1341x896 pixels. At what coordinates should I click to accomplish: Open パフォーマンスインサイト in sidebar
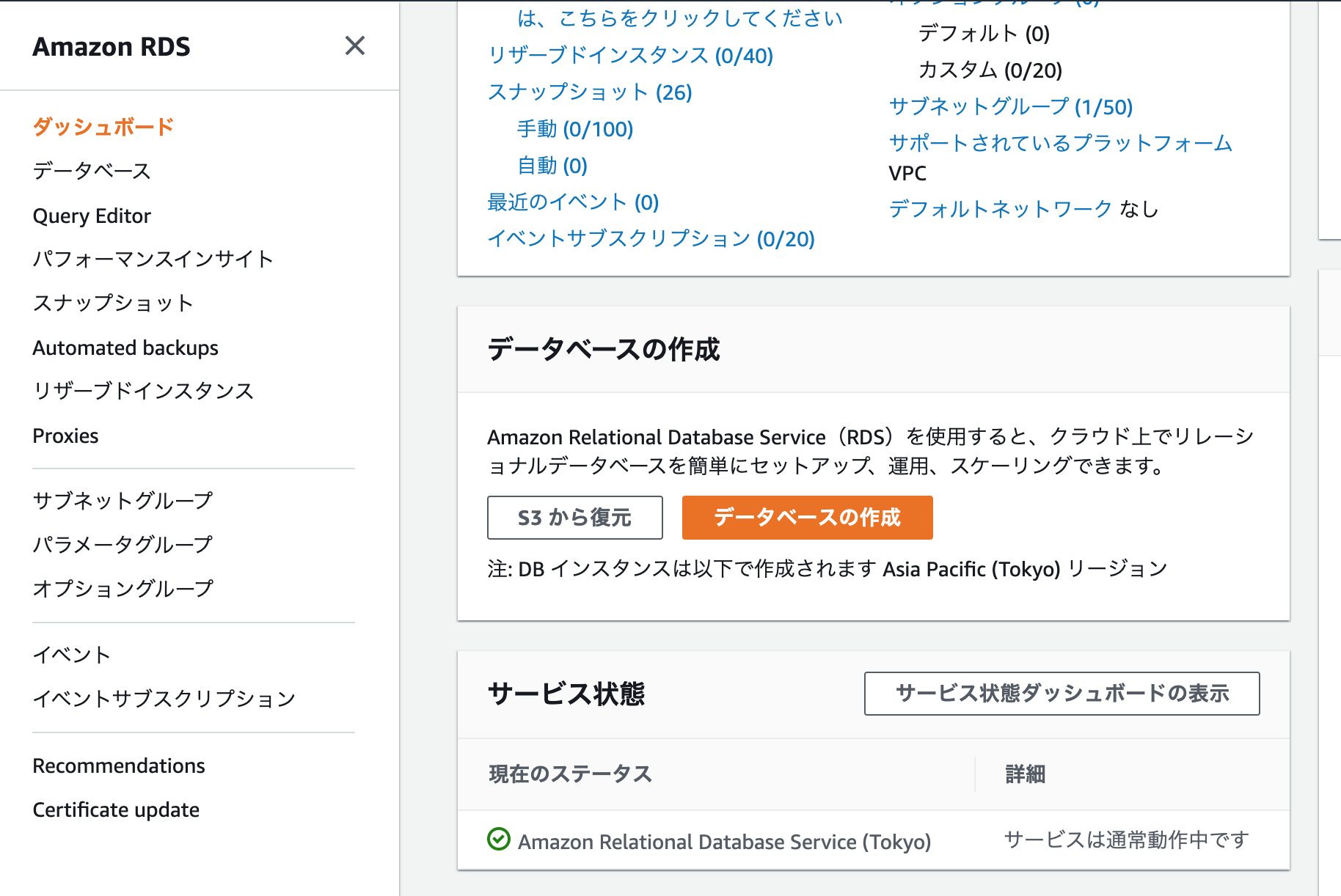click(153, 259)
